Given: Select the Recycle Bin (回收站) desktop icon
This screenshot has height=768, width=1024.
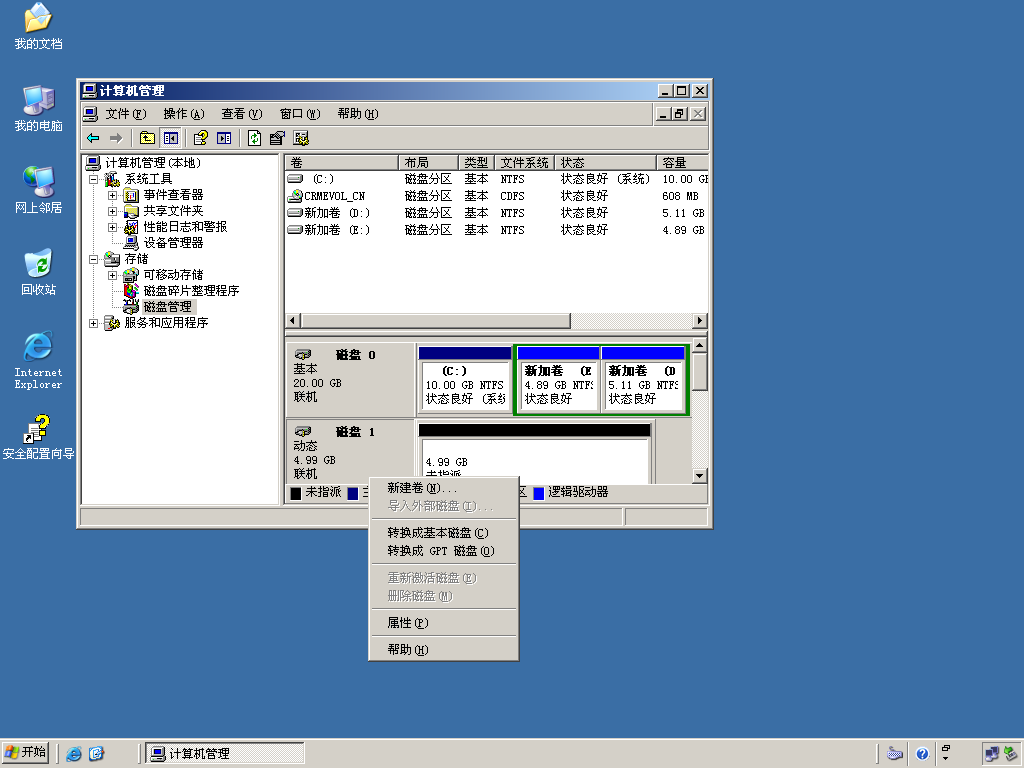Looking at the screenshot, I should pyautogui.click(x=39, y=272).
